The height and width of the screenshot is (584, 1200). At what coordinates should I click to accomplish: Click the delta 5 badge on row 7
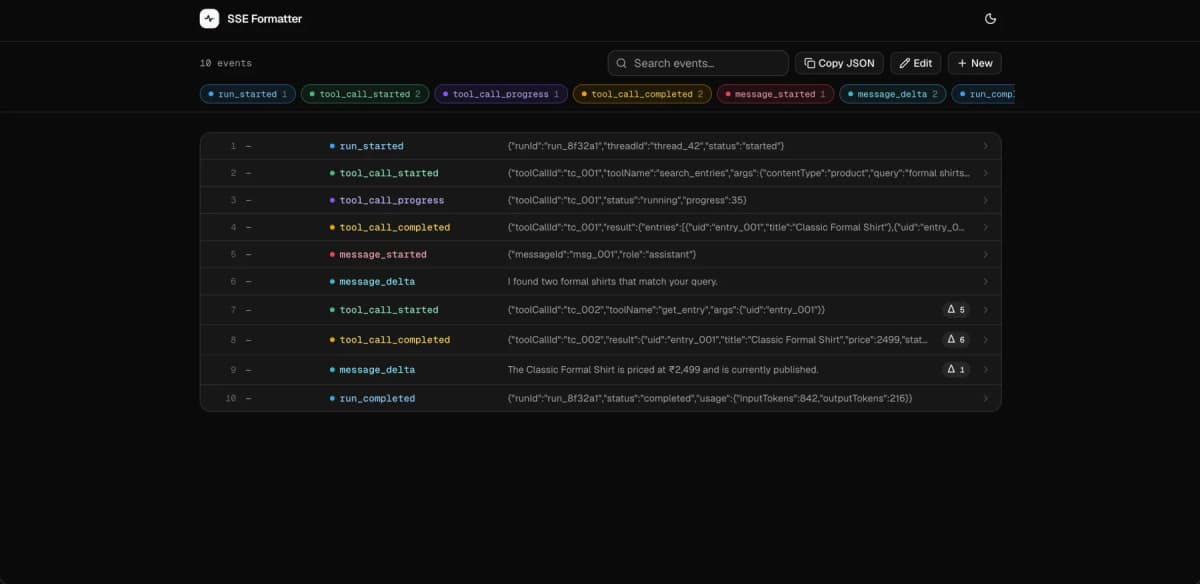[x=956, y=310]
